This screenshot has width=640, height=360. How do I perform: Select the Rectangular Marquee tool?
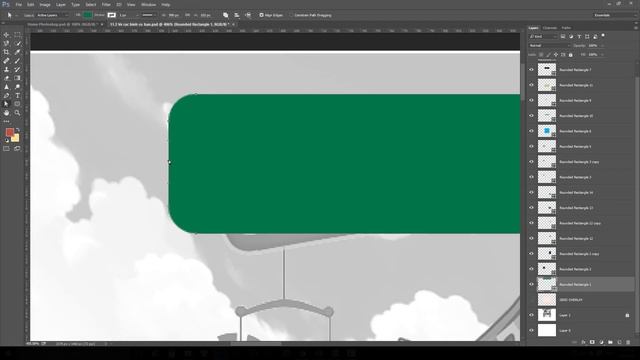click(x=18, y=35)
